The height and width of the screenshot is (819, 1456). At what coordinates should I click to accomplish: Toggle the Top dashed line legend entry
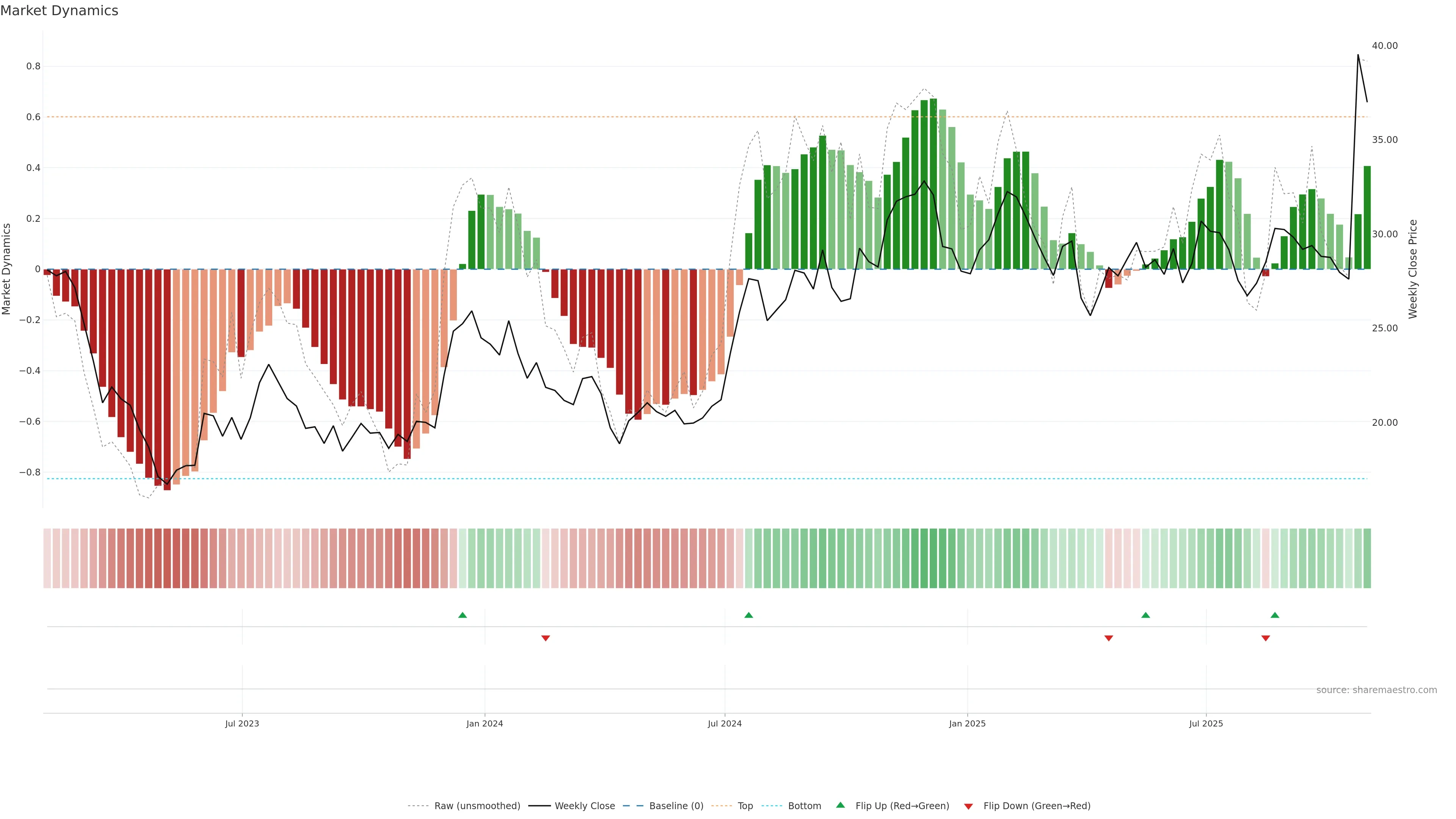pyautogui.click(x=745, y=806)
